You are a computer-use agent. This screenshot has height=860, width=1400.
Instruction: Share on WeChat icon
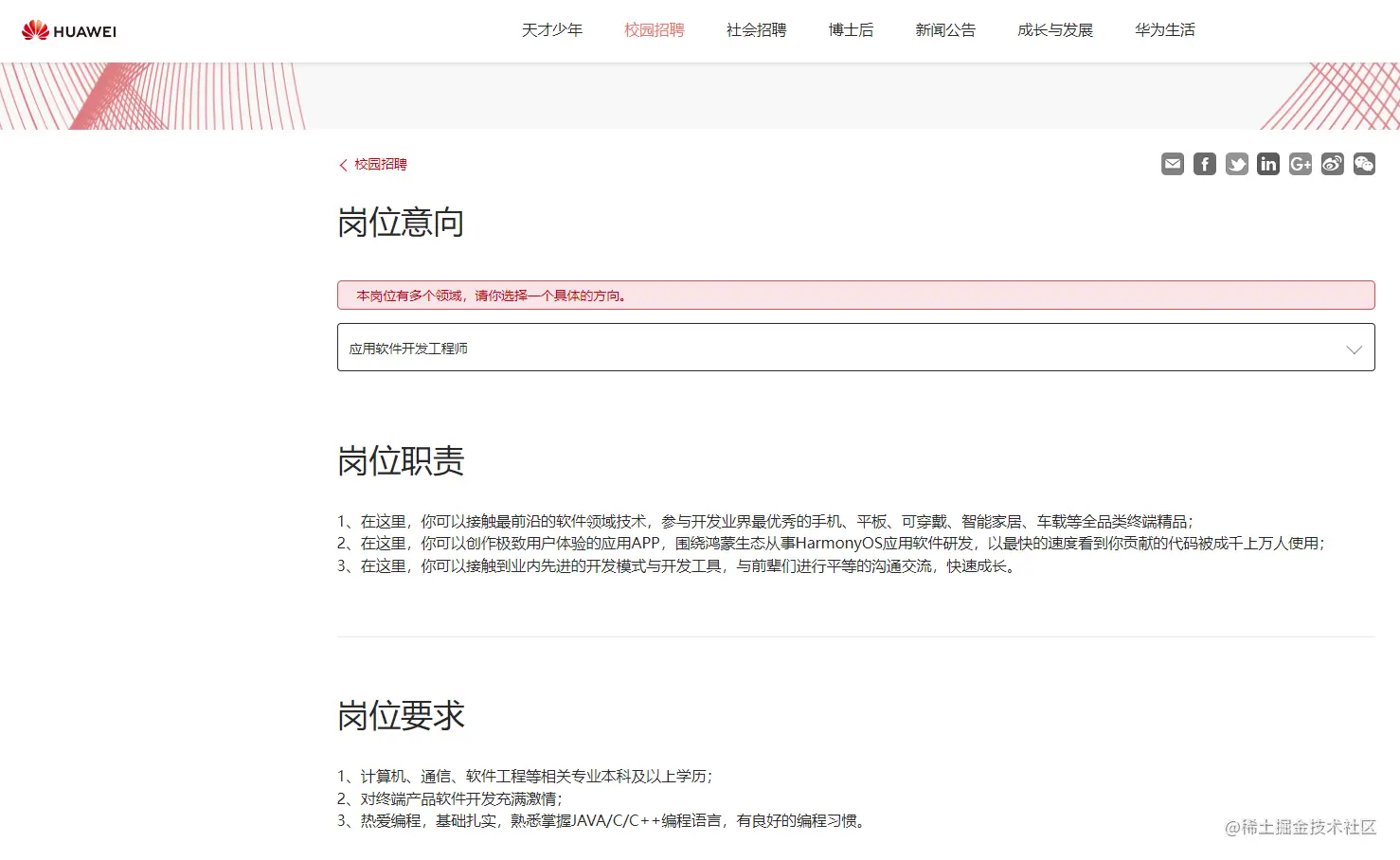1364,164
